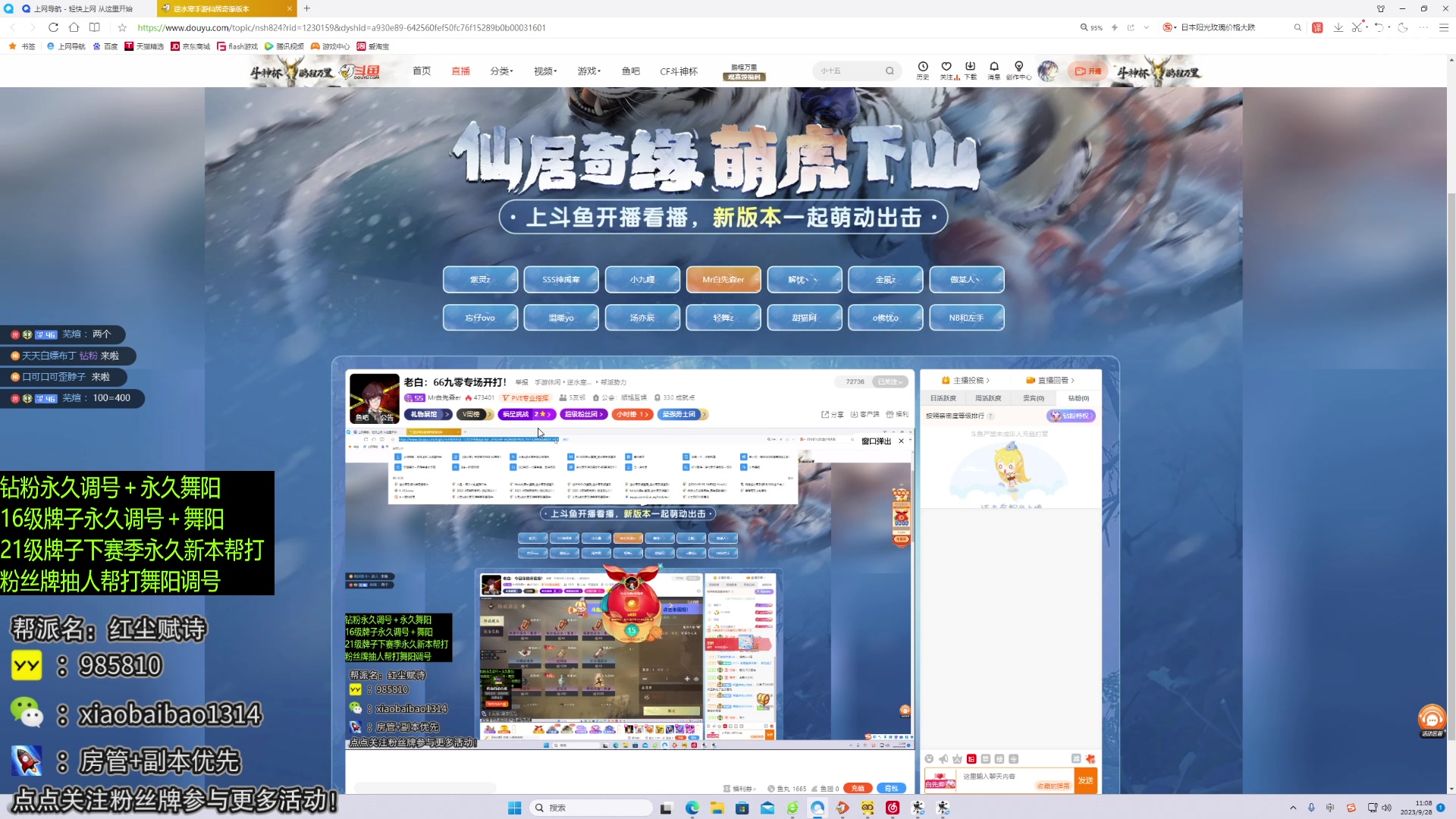Select streamer button NB和左手
Image resolution: width=1456 pixels, height=819 pixels.
tap(967, 318)
